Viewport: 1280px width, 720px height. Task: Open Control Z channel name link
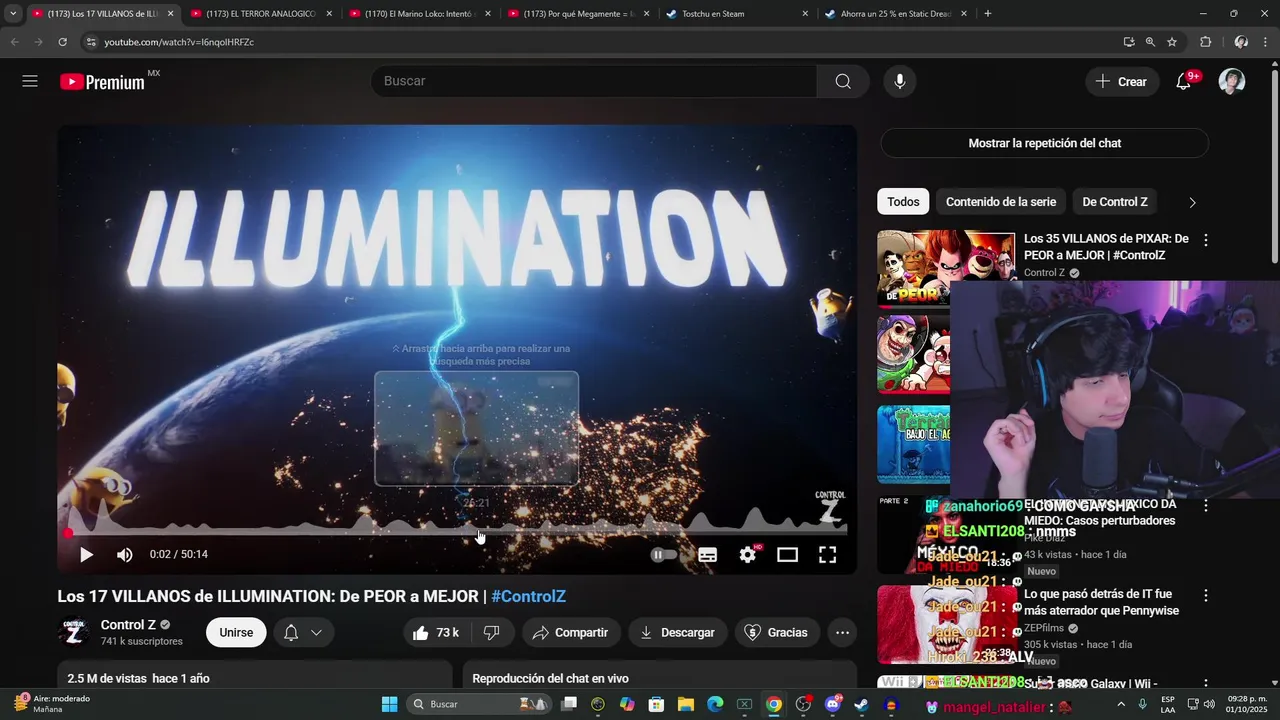(x=128, y=625)
